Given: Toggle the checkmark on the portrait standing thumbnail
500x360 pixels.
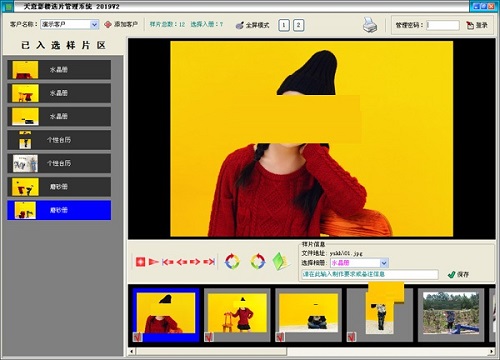Looking at the screenshot, I should pyautogui.click(x=352, y=337).
